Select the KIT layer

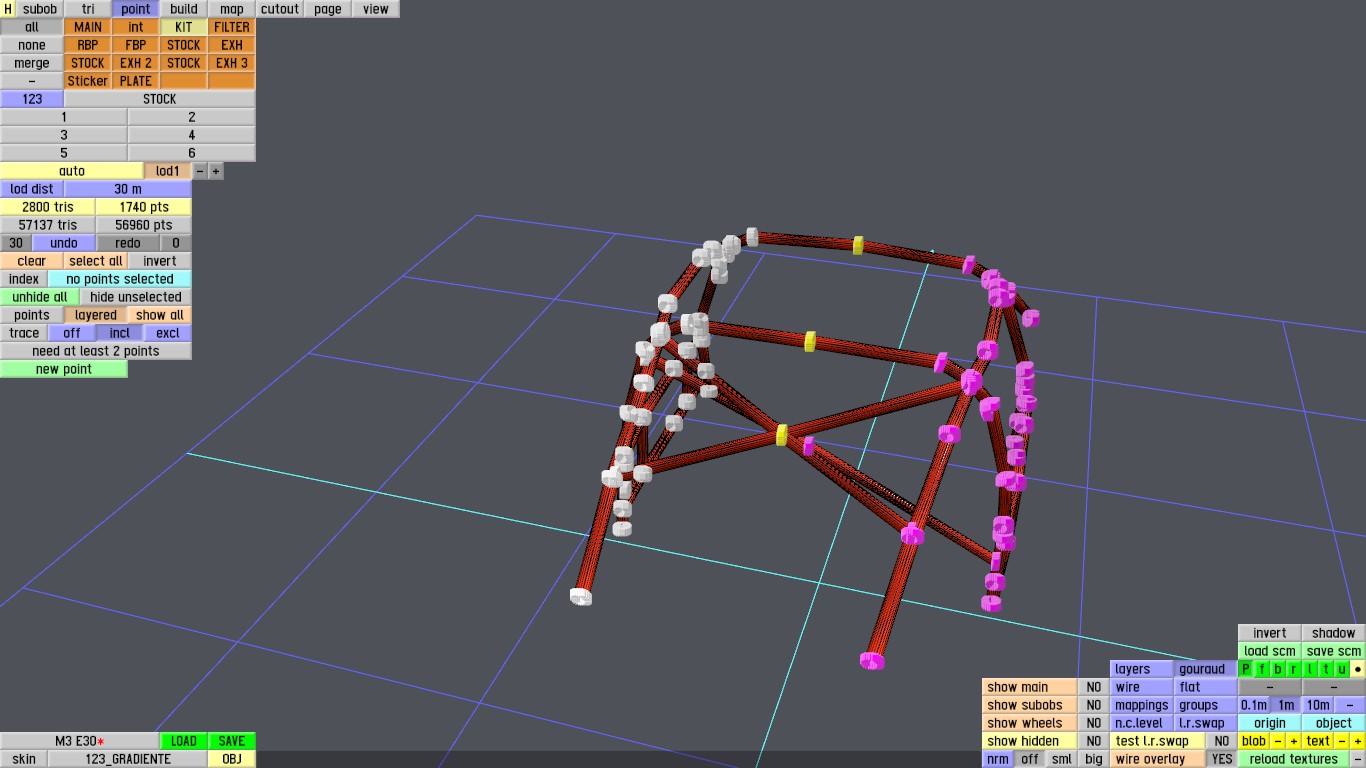(x=184, y=27)
